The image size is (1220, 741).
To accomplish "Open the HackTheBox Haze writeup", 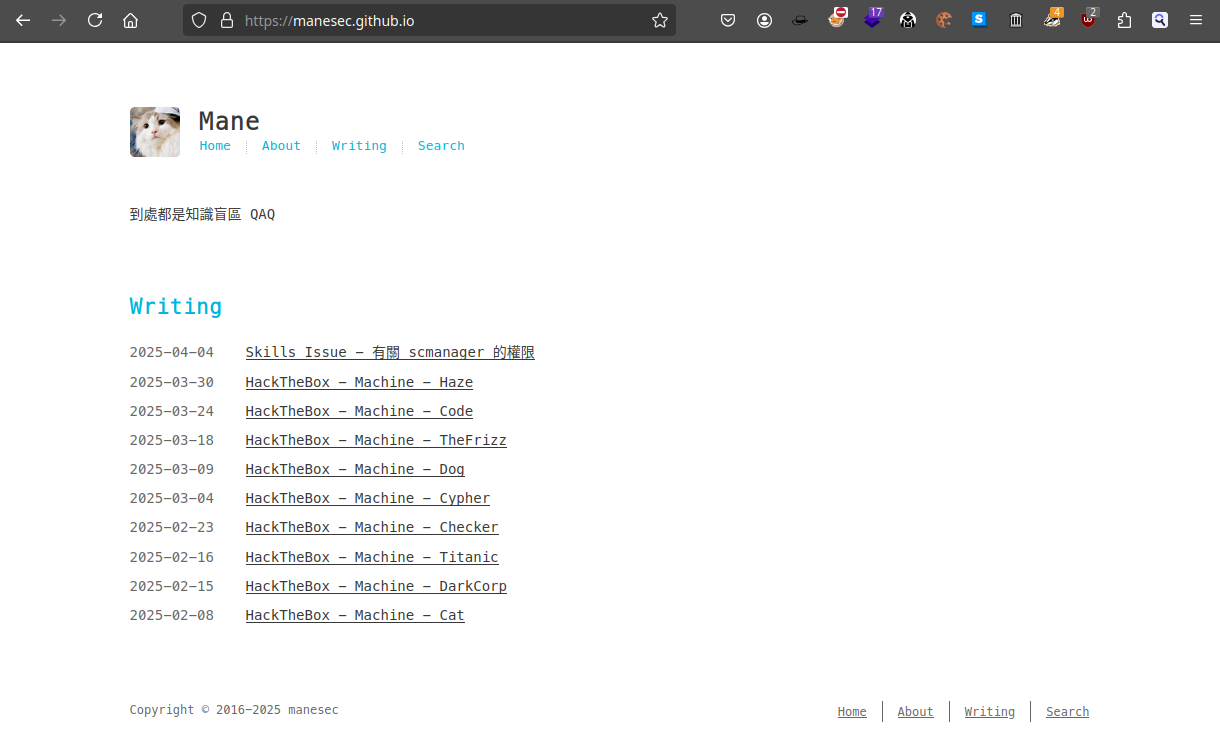I will (359, 382).
